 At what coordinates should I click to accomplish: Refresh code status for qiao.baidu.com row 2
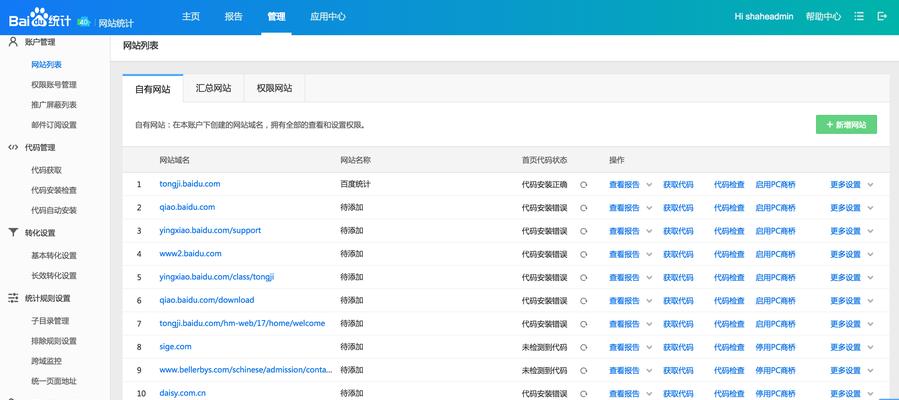pos(584,208)
